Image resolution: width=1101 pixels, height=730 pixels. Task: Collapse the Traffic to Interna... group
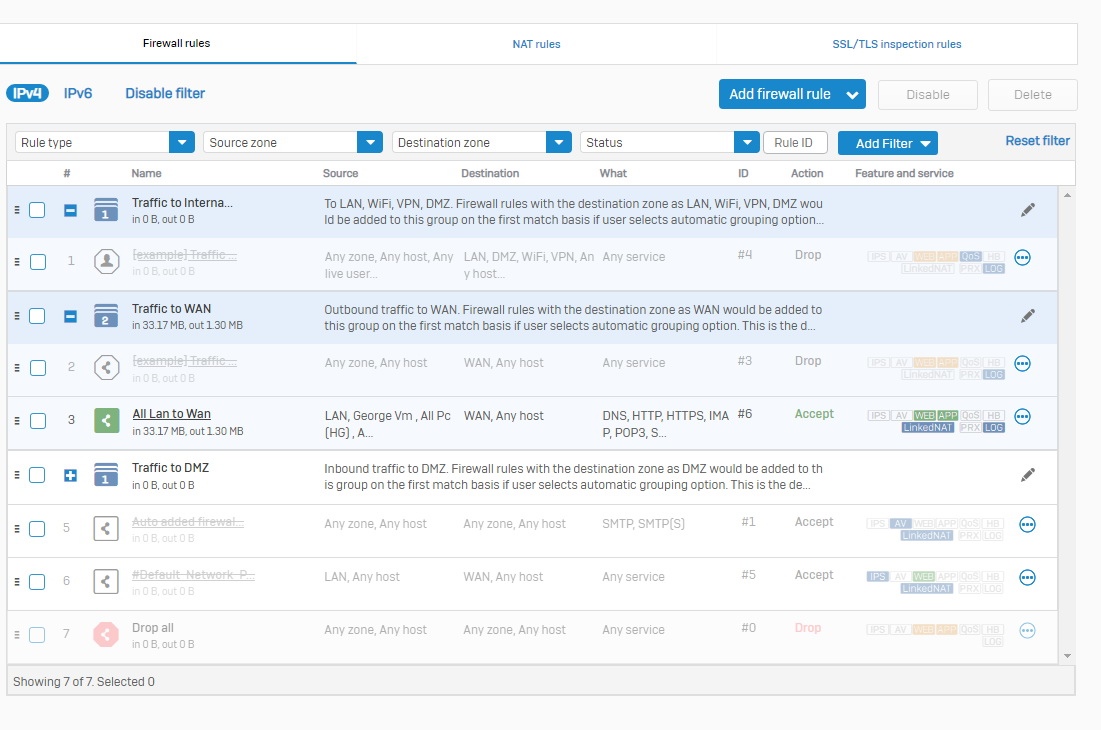(x=70, y=210)
